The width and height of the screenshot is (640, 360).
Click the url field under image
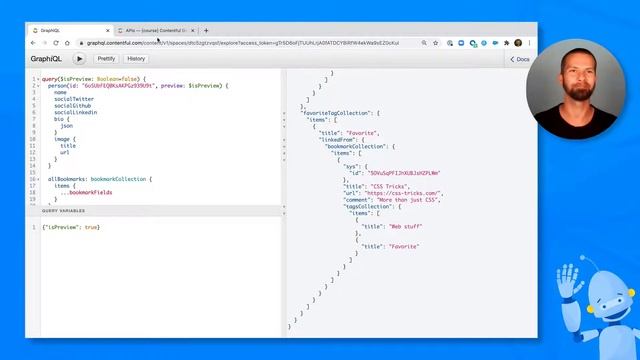click(64, 152)
